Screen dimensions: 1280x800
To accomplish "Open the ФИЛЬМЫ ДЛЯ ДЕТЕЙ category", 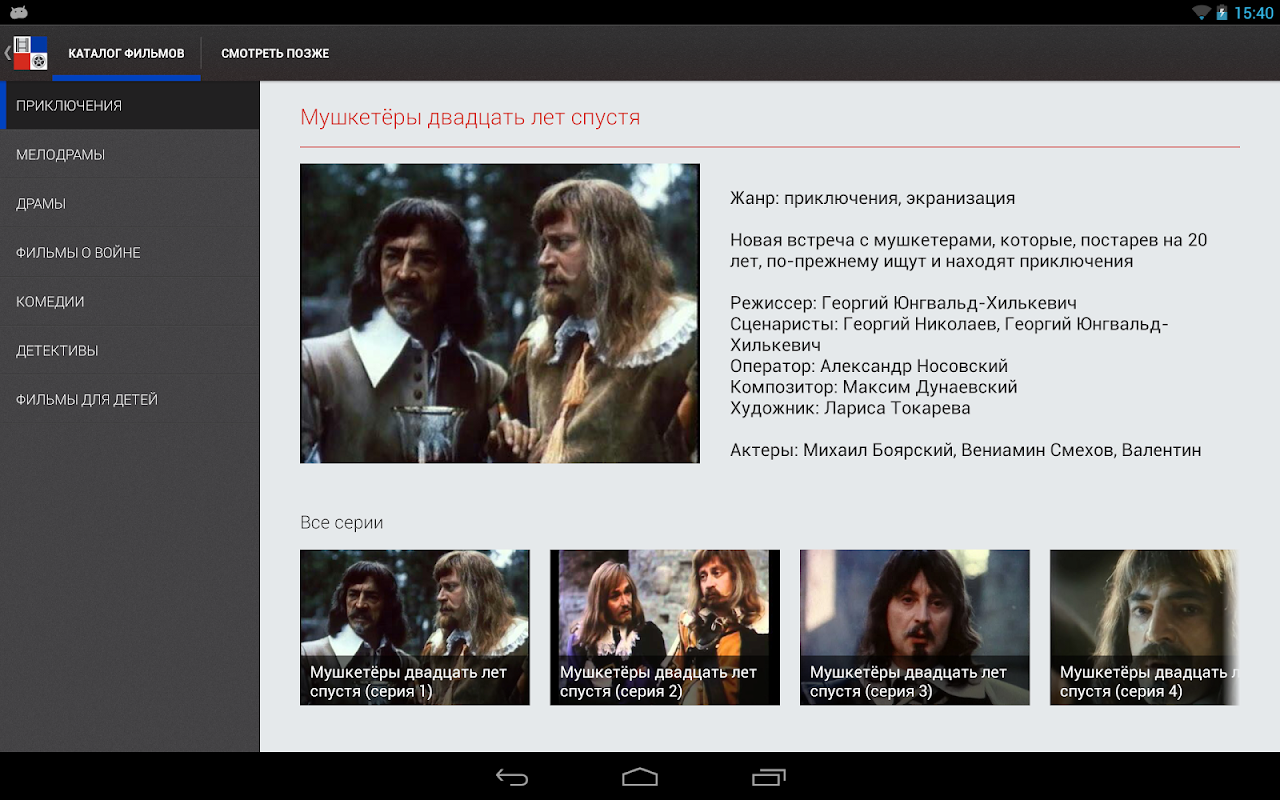I will coord(130,399).
